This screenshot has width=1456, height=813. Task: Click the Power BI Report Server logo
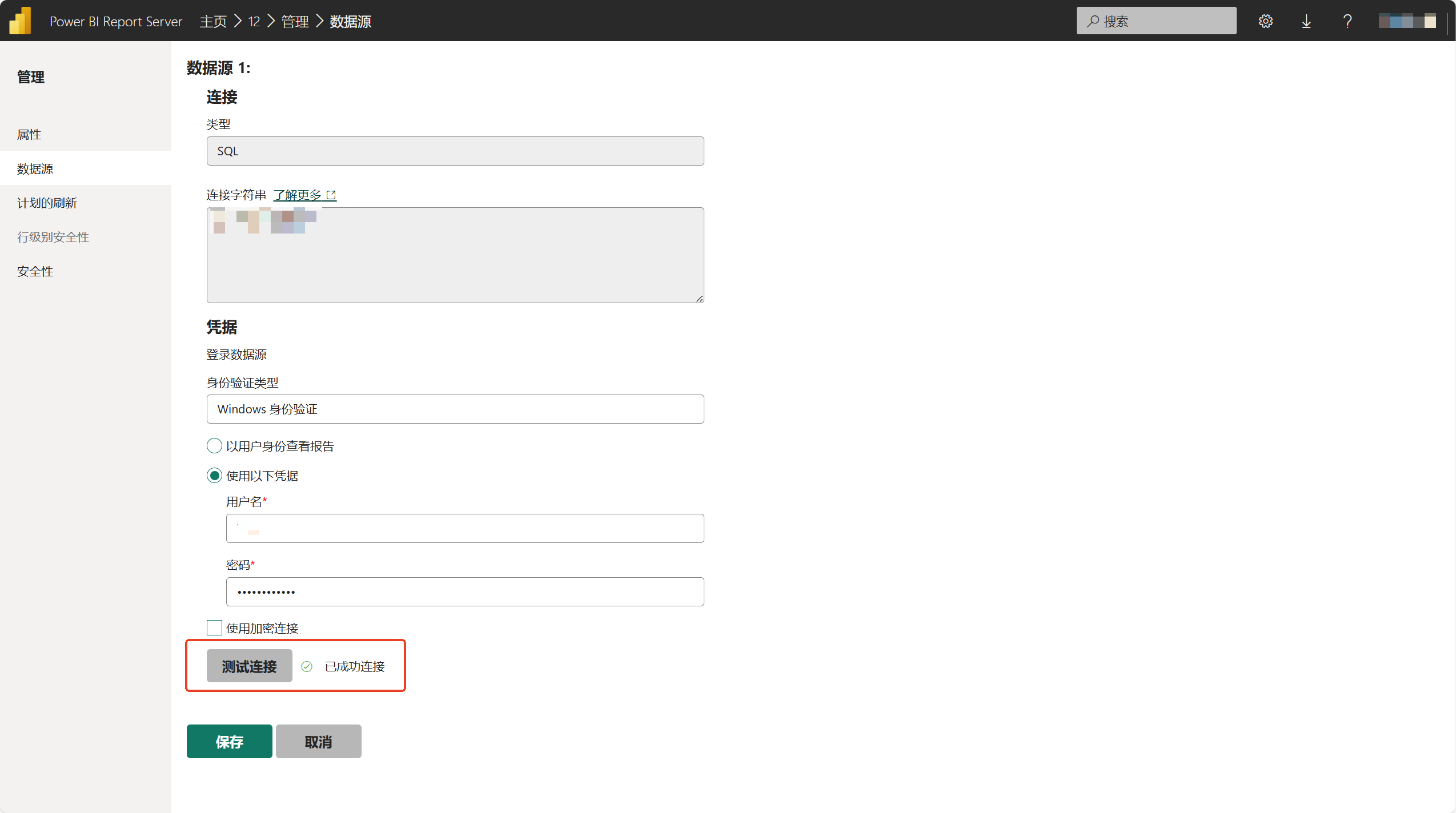[21, 21]
